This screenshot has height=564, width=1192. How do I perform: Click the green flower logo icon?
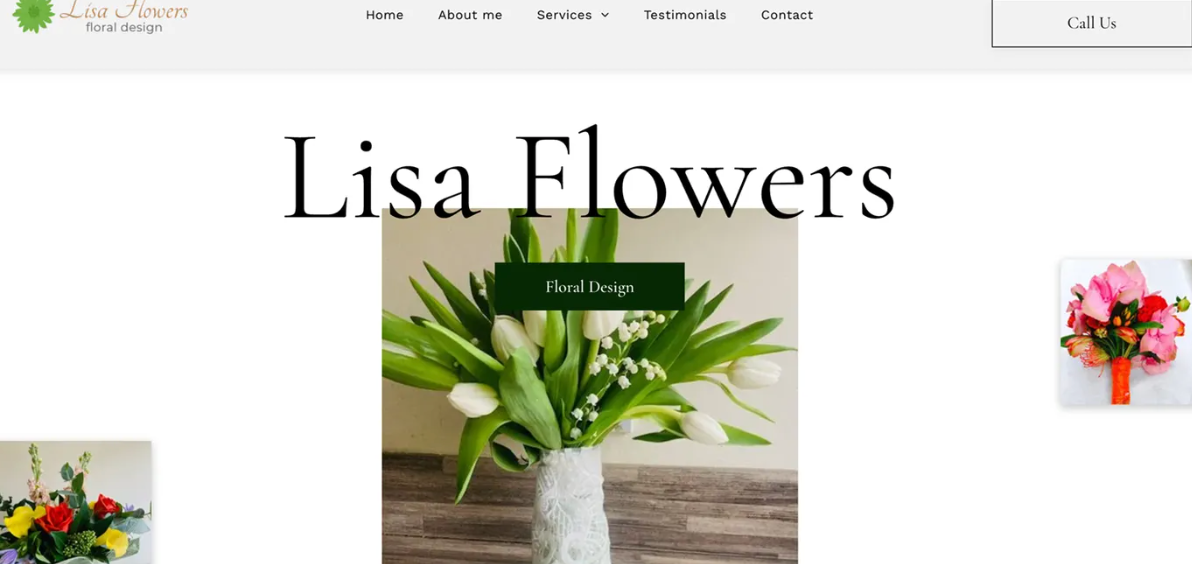33,14
